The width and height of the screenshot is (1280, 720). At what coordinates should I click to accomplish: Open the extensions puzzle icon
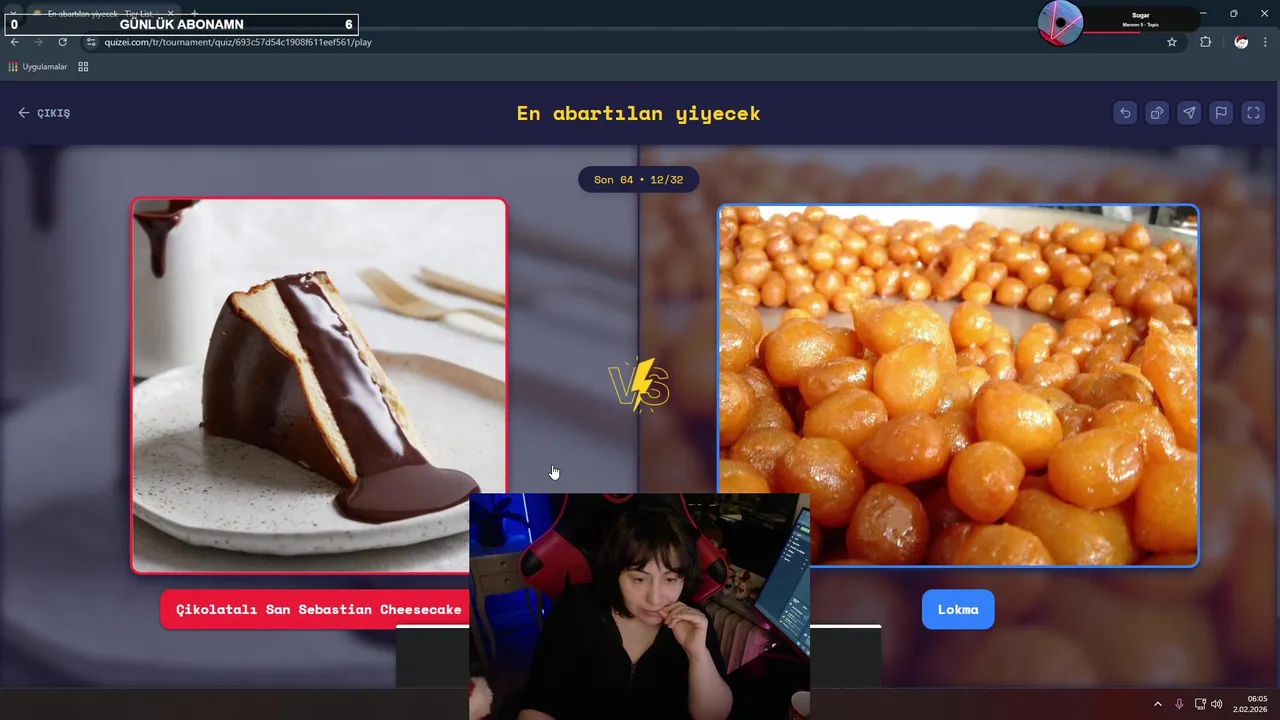(x=1205, y=42)
